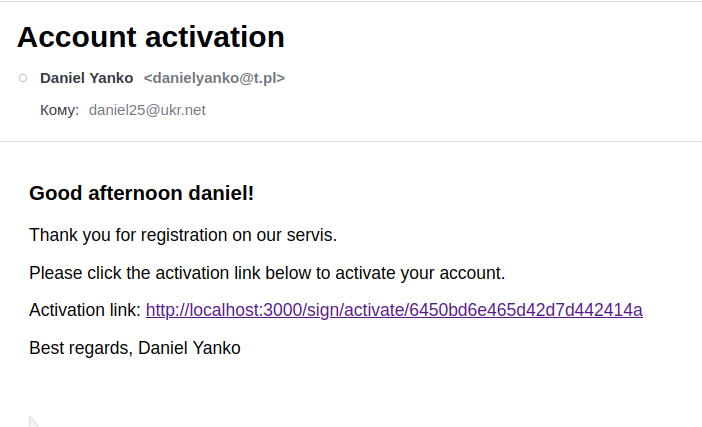Image resolution: width=702 pixels, height=427 pixels.
Task: Click the small arrow icon below the signature
Action: click(x=33, y=421)
